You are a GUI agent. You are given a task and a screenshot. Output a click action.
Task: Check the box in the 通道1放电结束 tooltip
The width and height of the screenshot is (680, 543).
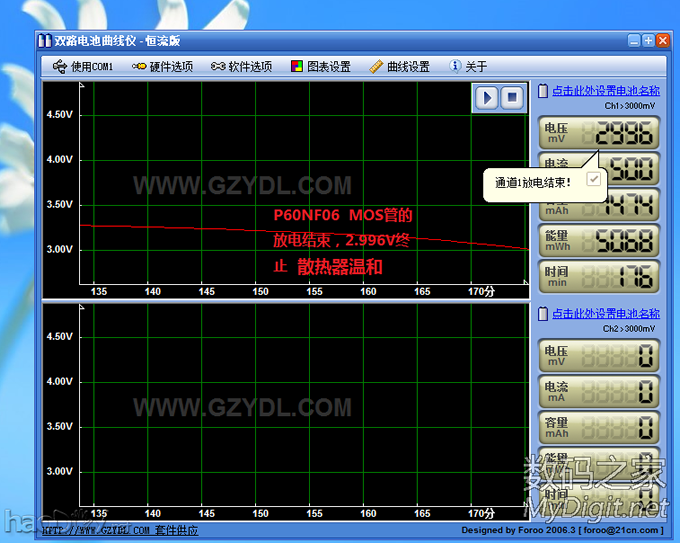594,178
